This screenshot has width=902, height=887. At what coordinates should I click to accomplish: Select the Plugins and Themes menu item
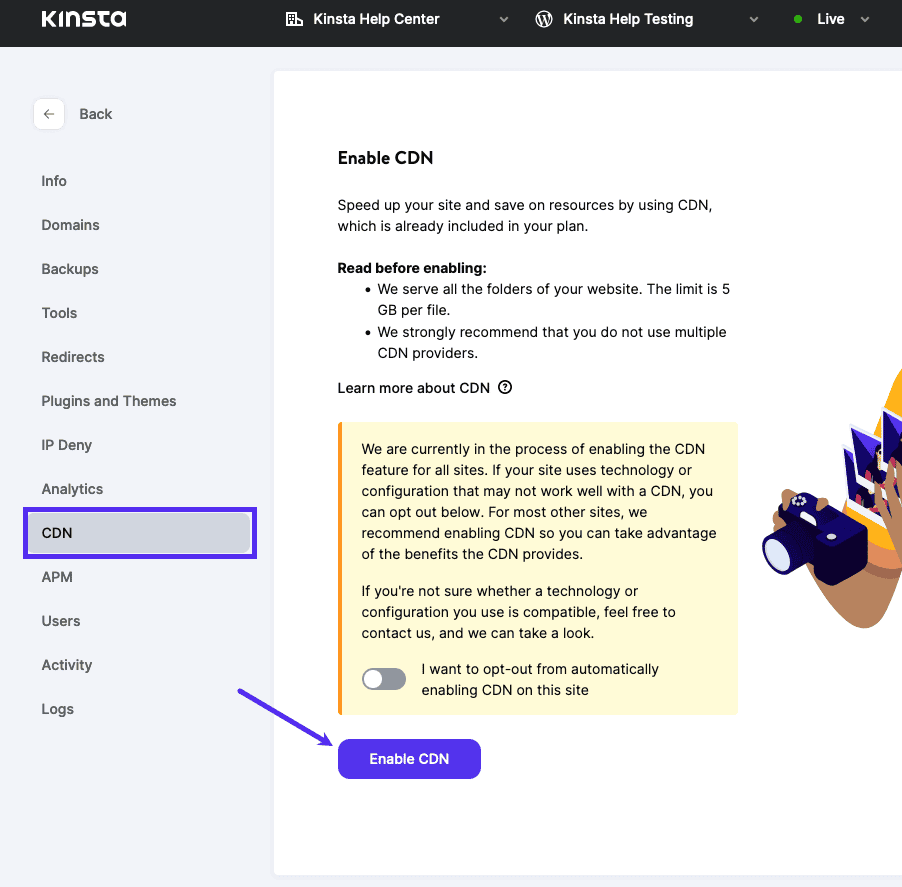point(108,401)
